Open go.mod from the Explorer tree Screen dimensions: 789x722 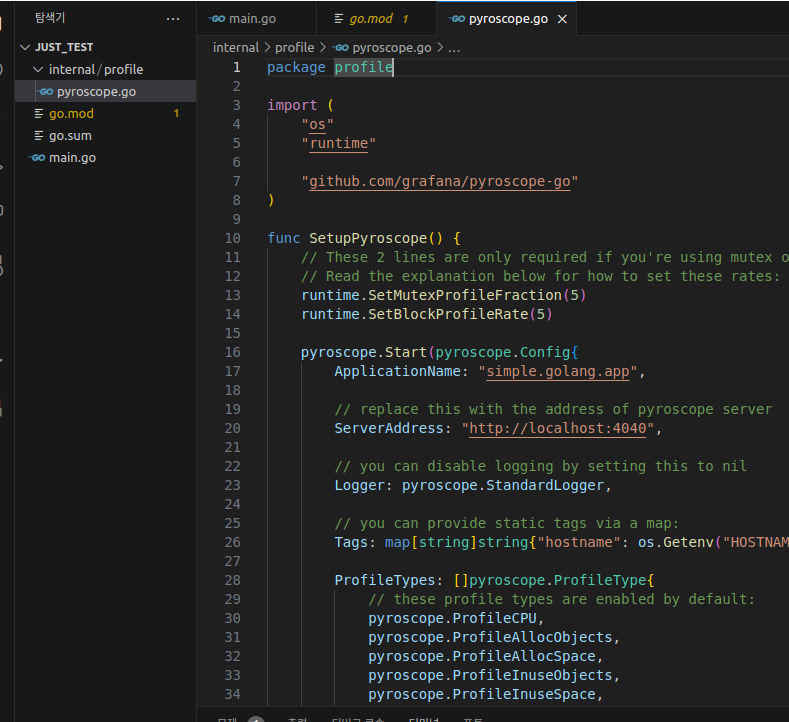coord(71,114)
